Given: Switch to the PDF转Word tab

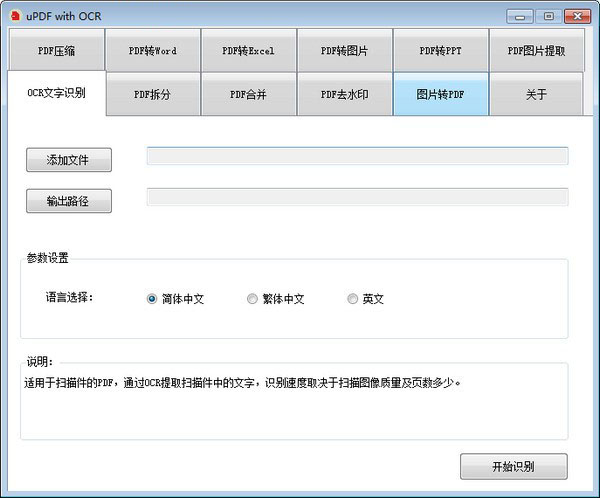Looking at the screenshot, I should tap(152, 50).
